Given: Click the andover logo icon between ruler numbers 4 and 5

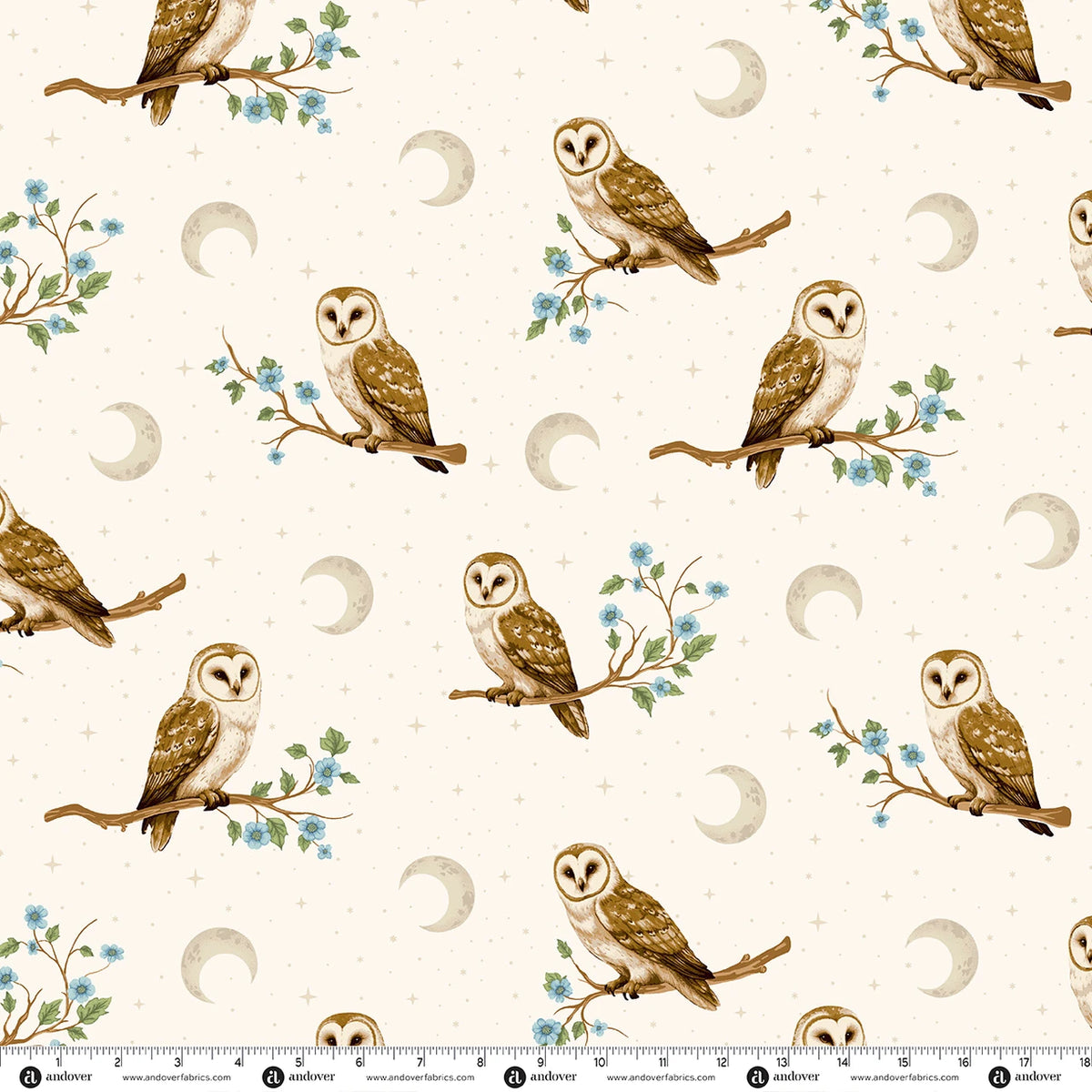Looking at the screenshot, I should tap(272, 1077).
